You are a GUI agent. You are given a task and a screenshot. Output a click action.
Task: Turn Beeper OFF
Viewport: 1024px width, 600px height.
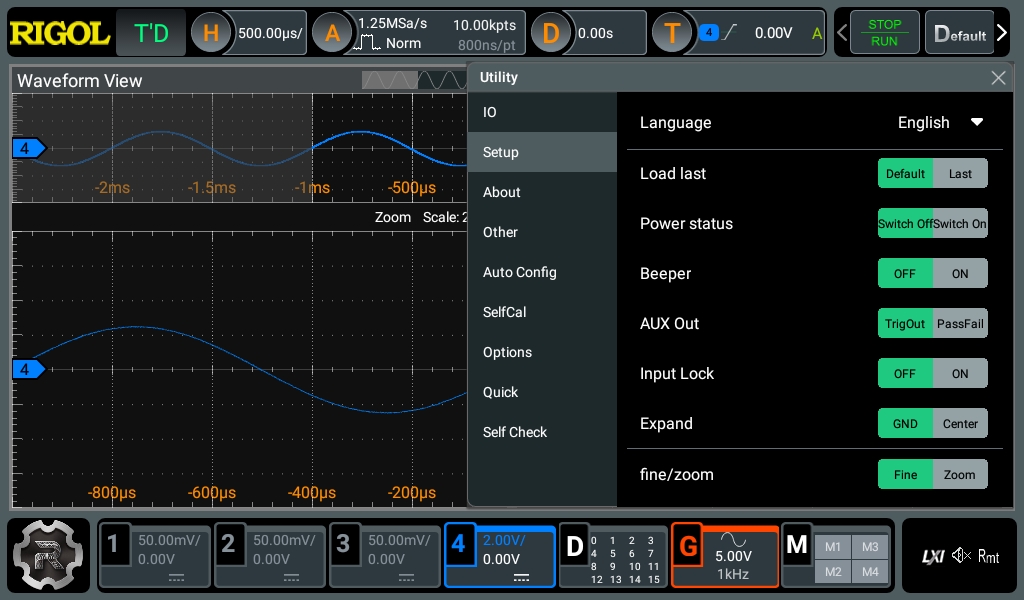pos(905,274)
